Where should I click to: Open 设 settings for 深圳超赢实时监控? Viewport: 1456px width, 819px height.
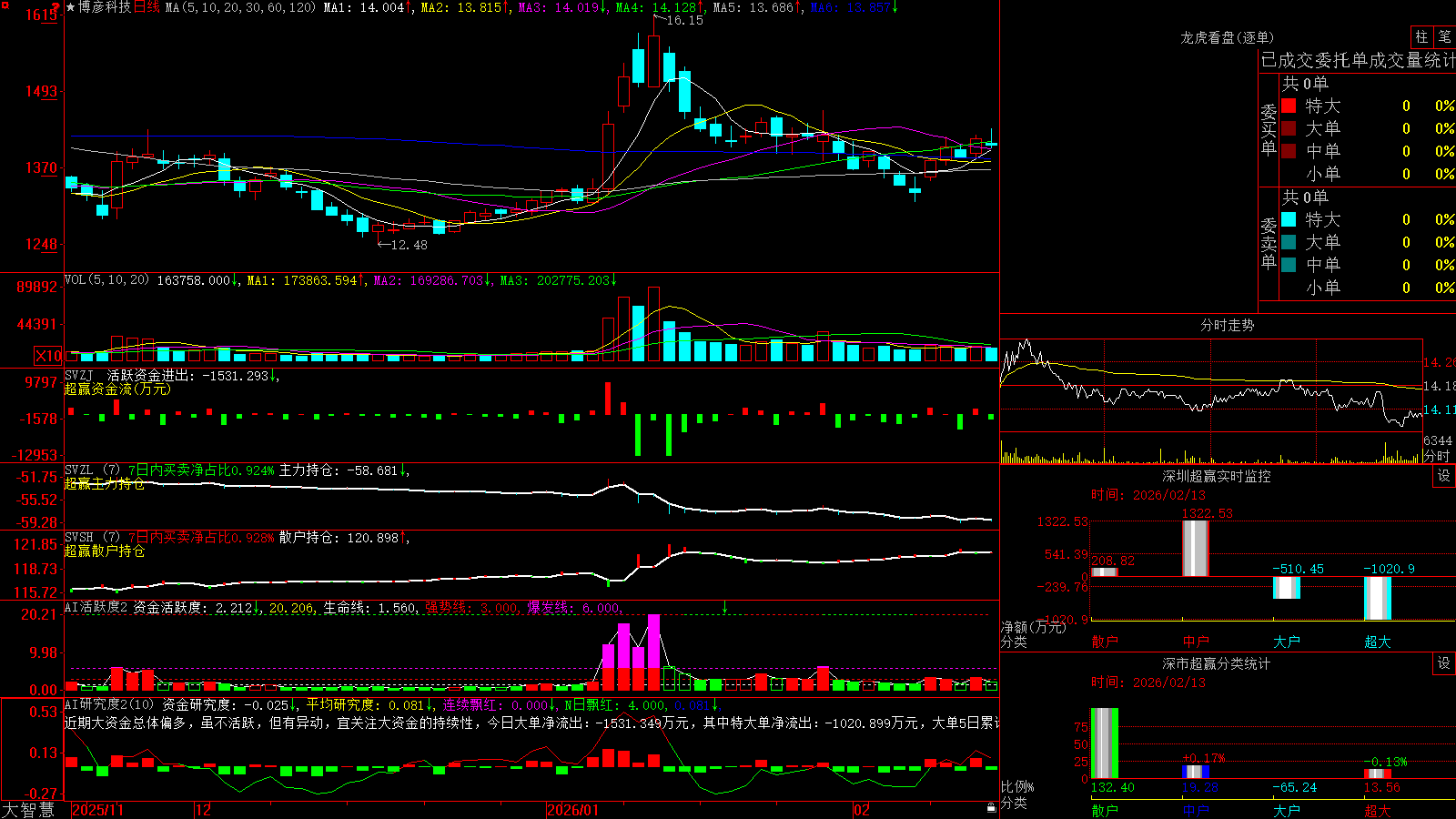[x=1443, y=476]
